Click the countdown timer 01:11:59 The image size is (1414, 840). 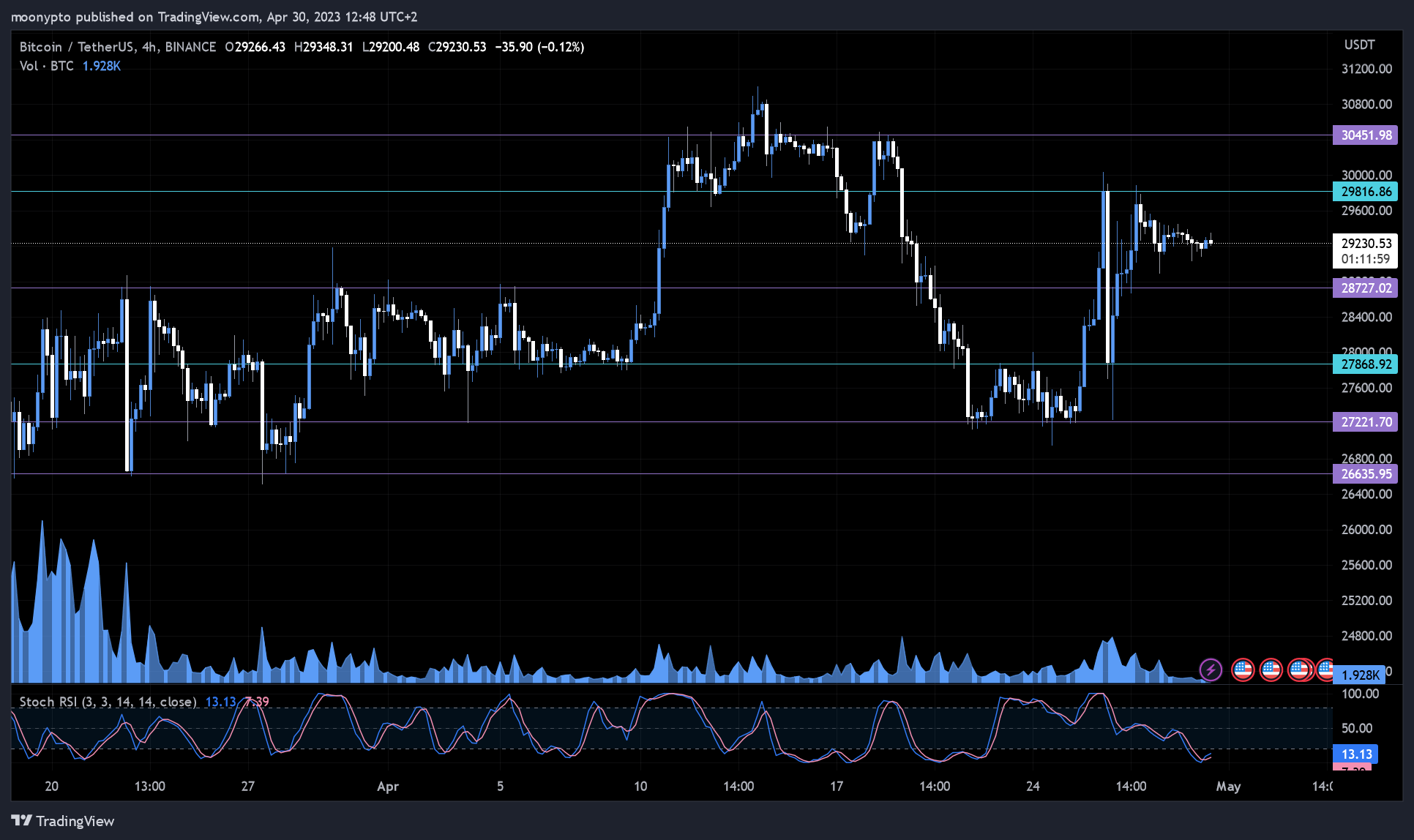[1366, 259]
